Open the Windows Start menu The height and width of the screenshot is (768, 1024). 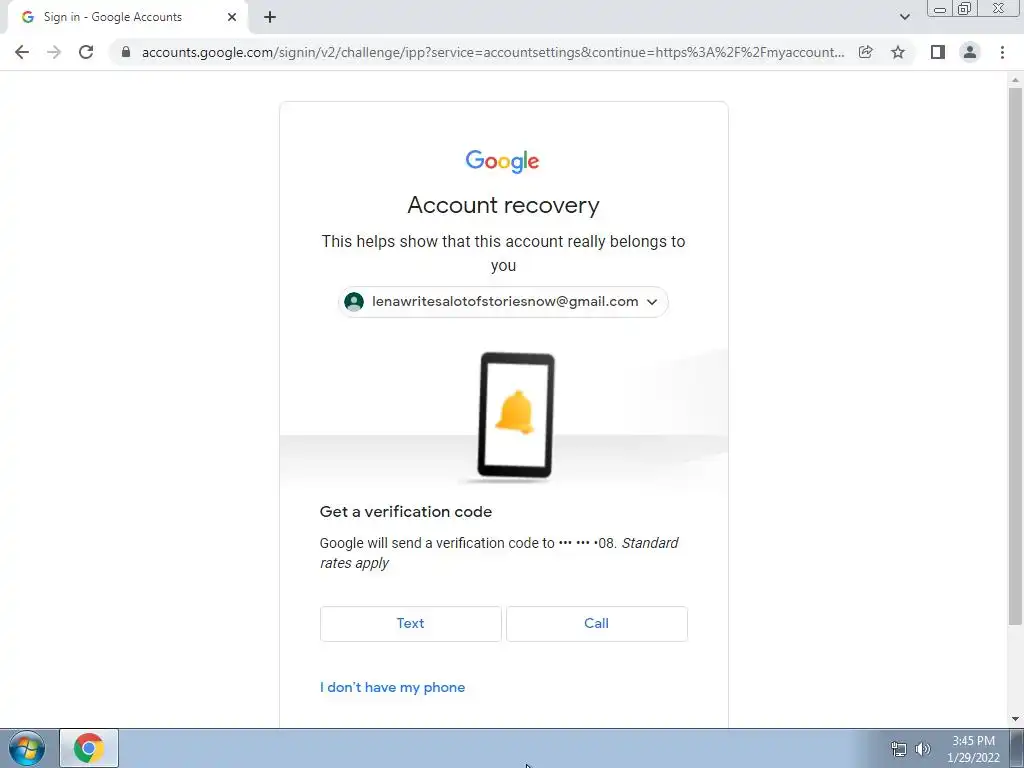(x=27, y=748)
